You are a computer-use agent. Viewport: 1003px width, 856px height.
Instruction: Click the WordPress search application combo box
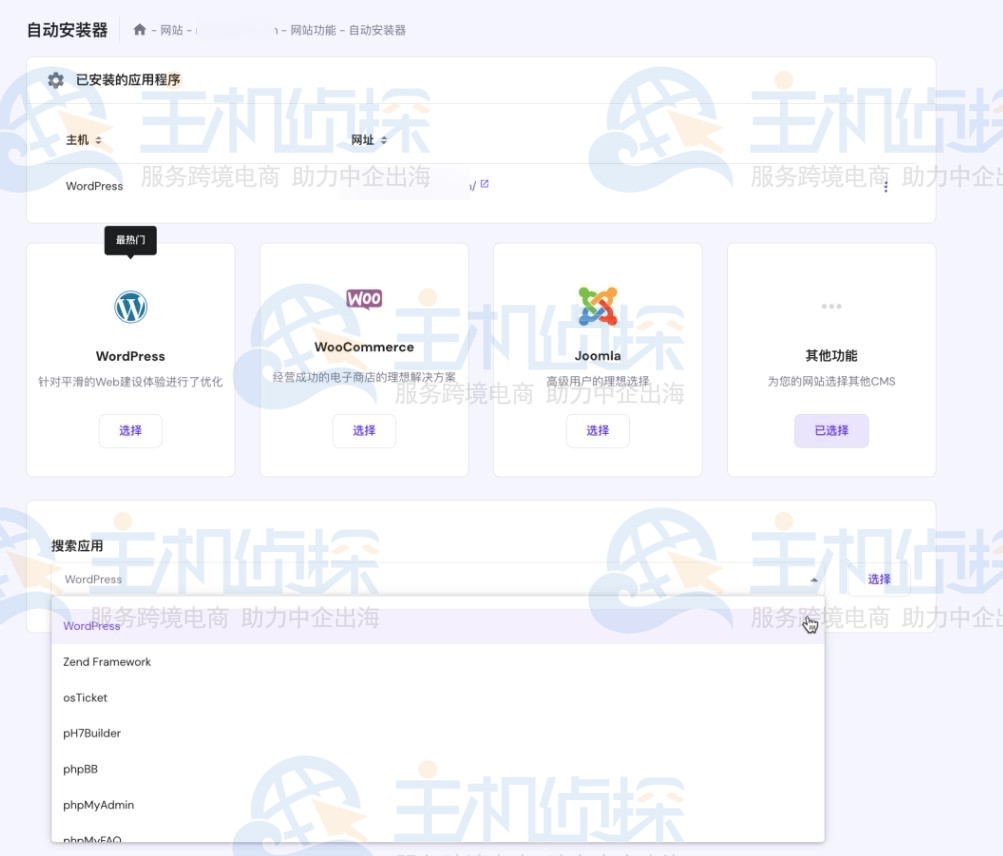coord(438,579)
